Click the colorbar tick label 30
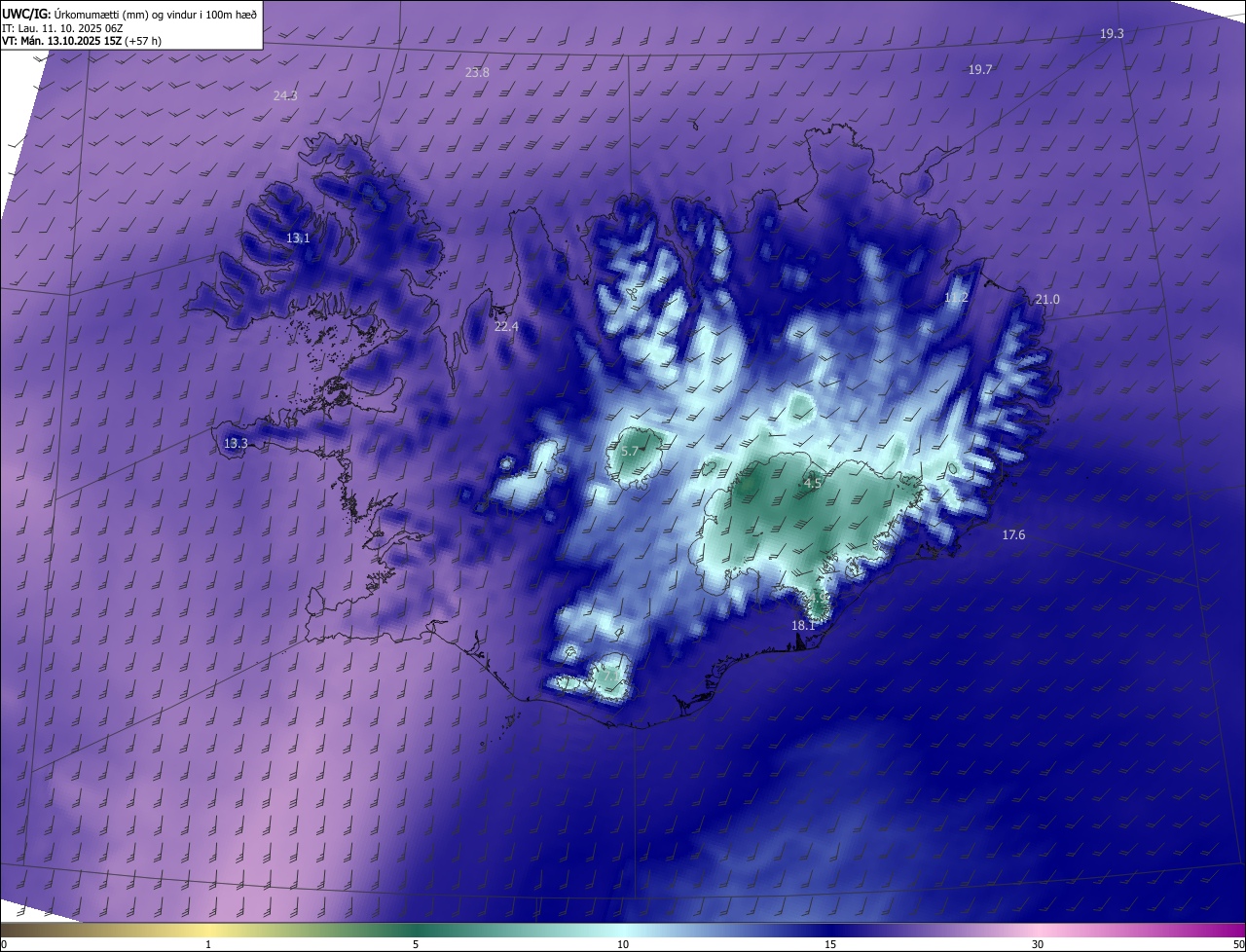 click(1038, 945)
